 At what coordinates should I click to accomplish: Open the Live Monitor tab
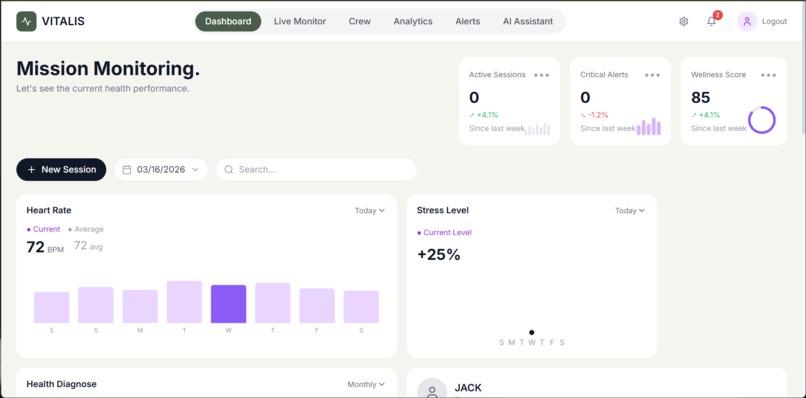coord(300,22)
